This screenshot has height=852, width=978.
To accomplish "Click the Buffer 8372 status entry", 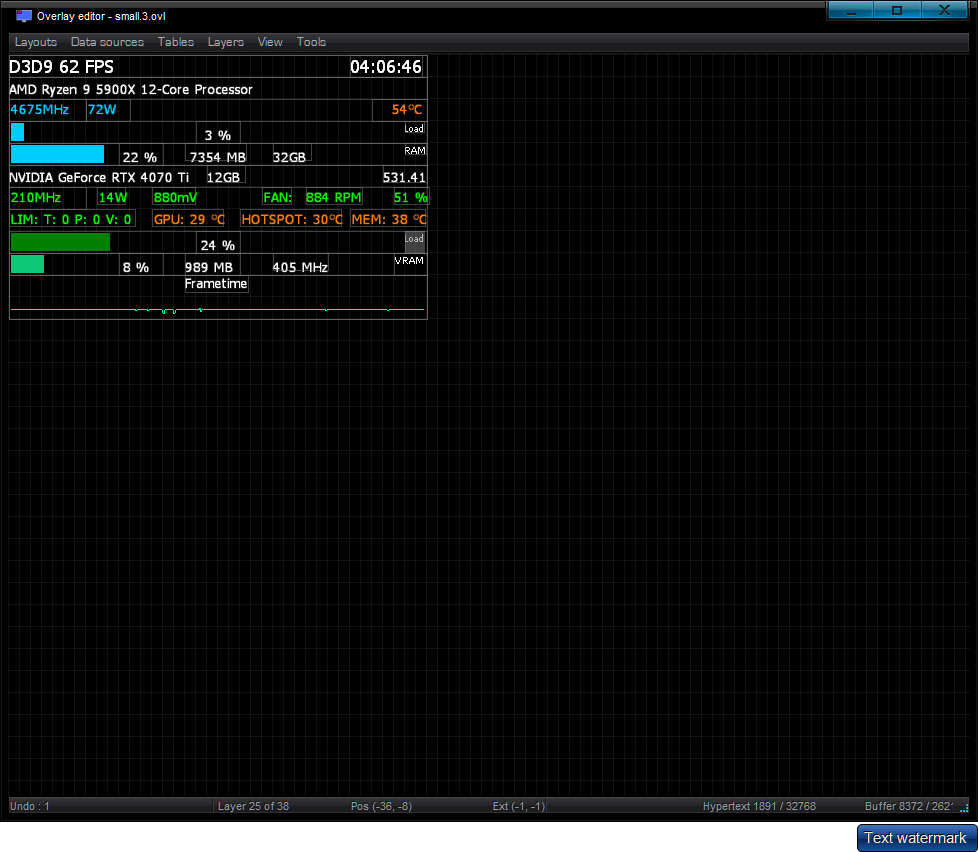I will point(908,806).
